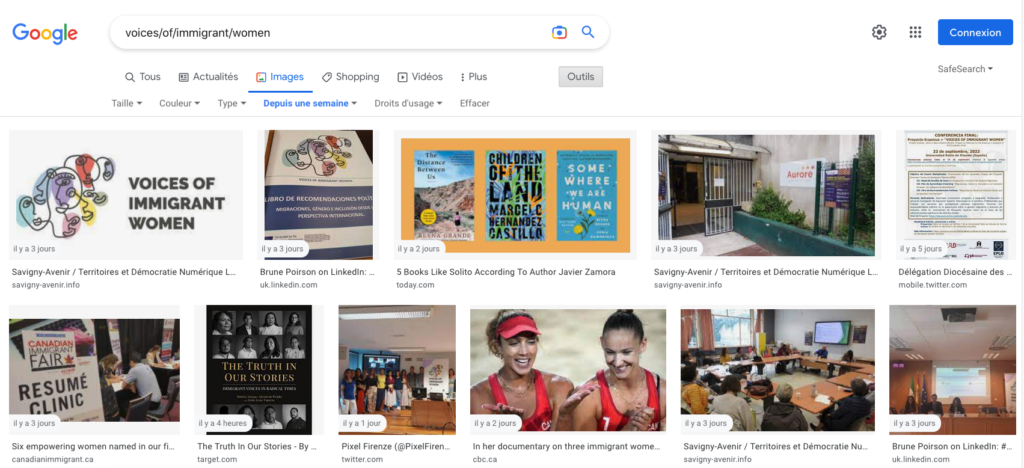The width and height of the screenshot is (1024, 468).
Task: Open the SafeSearch dropdown
Action: coord(965,69)
